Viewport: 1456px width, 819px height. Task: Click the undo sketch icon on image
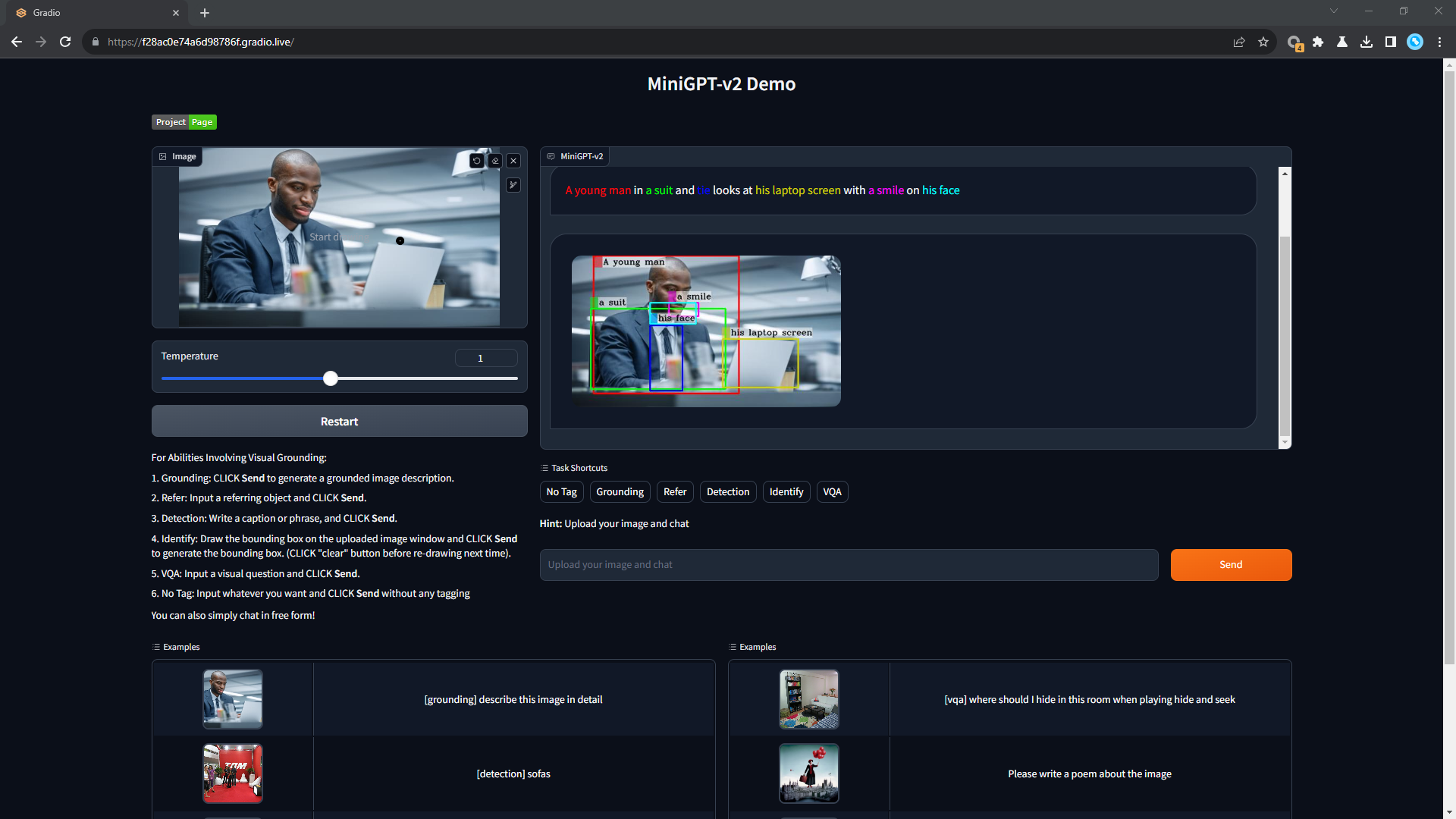pyautogui.click(x=476, y=161)
